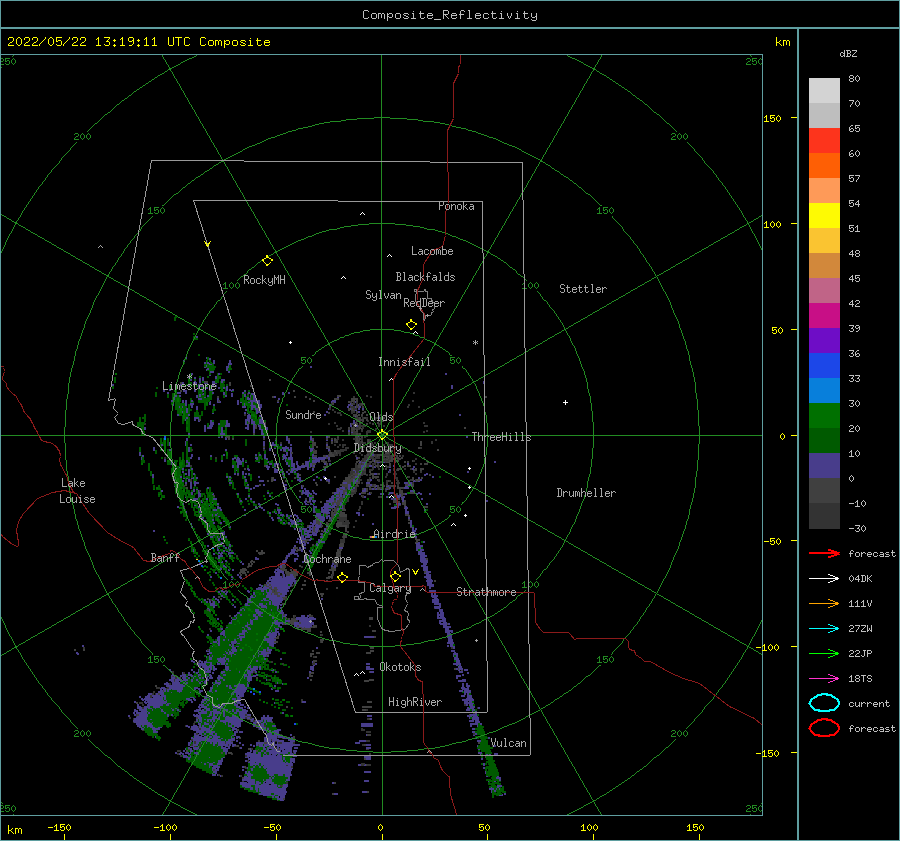This screenshot has height=841, width=900.
Task: Select the 51 dBZ yellow color swatch
Action: tap(824, 216)
